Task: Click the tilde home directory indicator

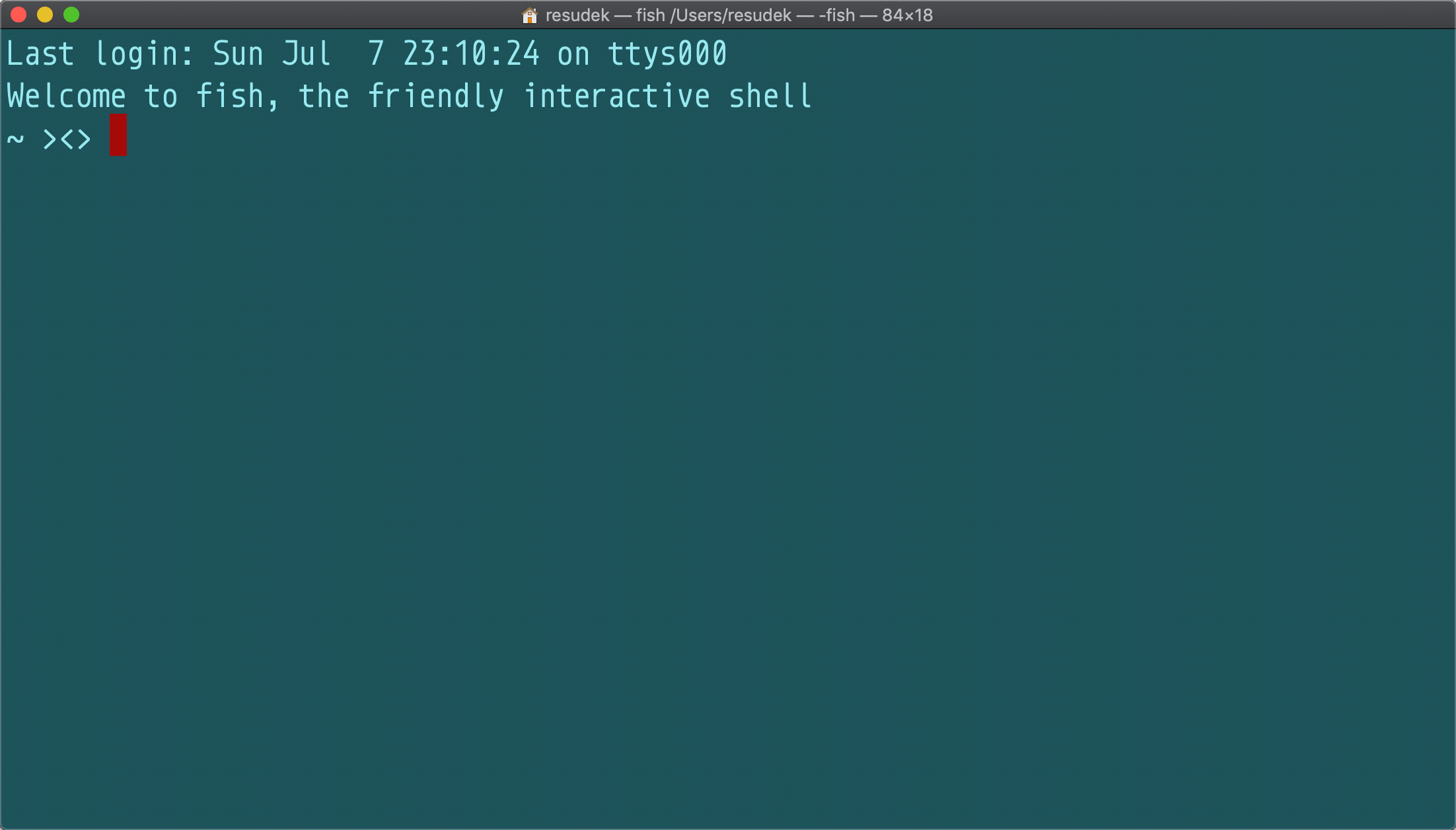Action: [14, 138]
